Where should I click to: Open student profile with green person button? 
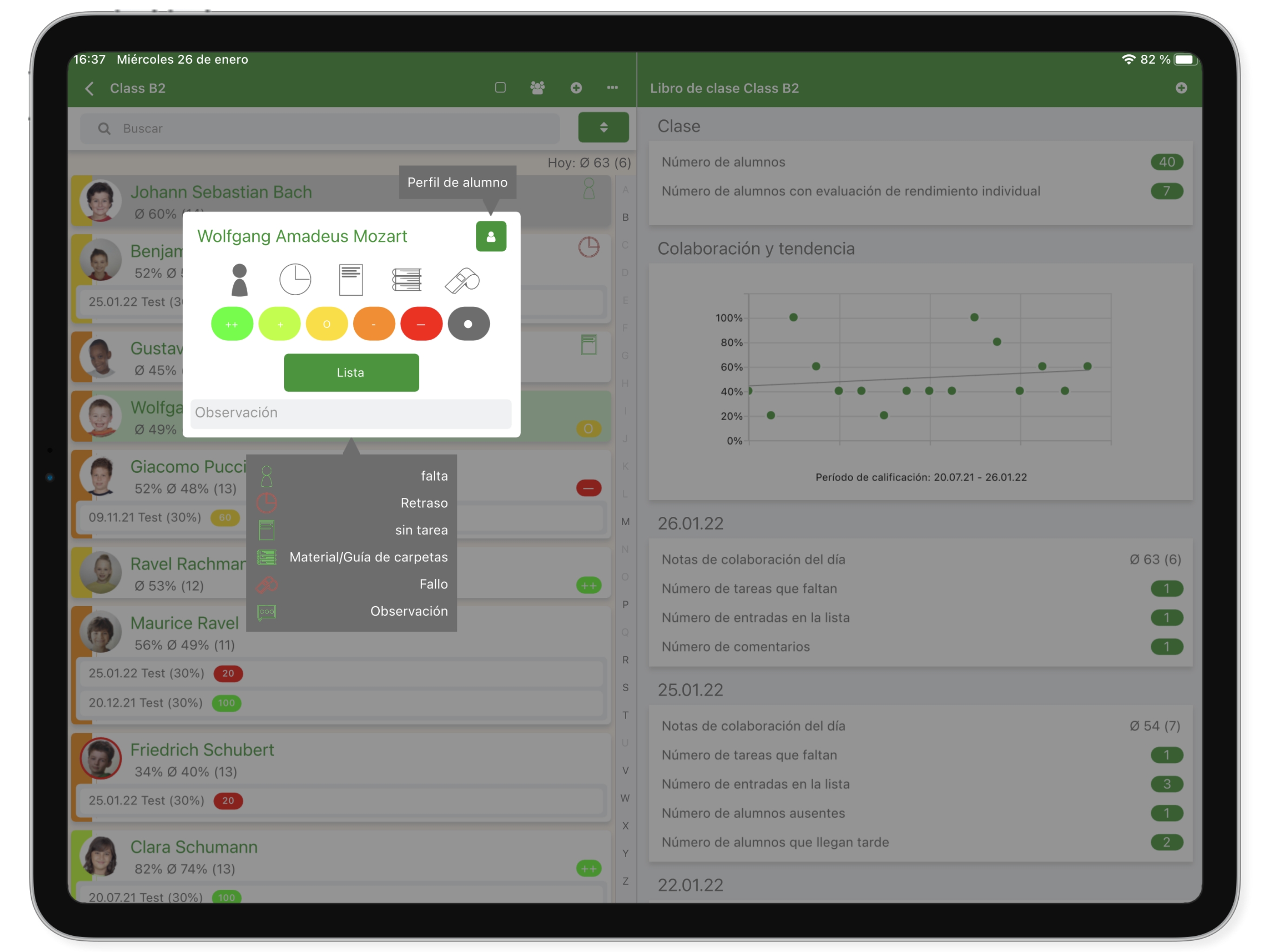pyautogui.click(x=491, y=237)
